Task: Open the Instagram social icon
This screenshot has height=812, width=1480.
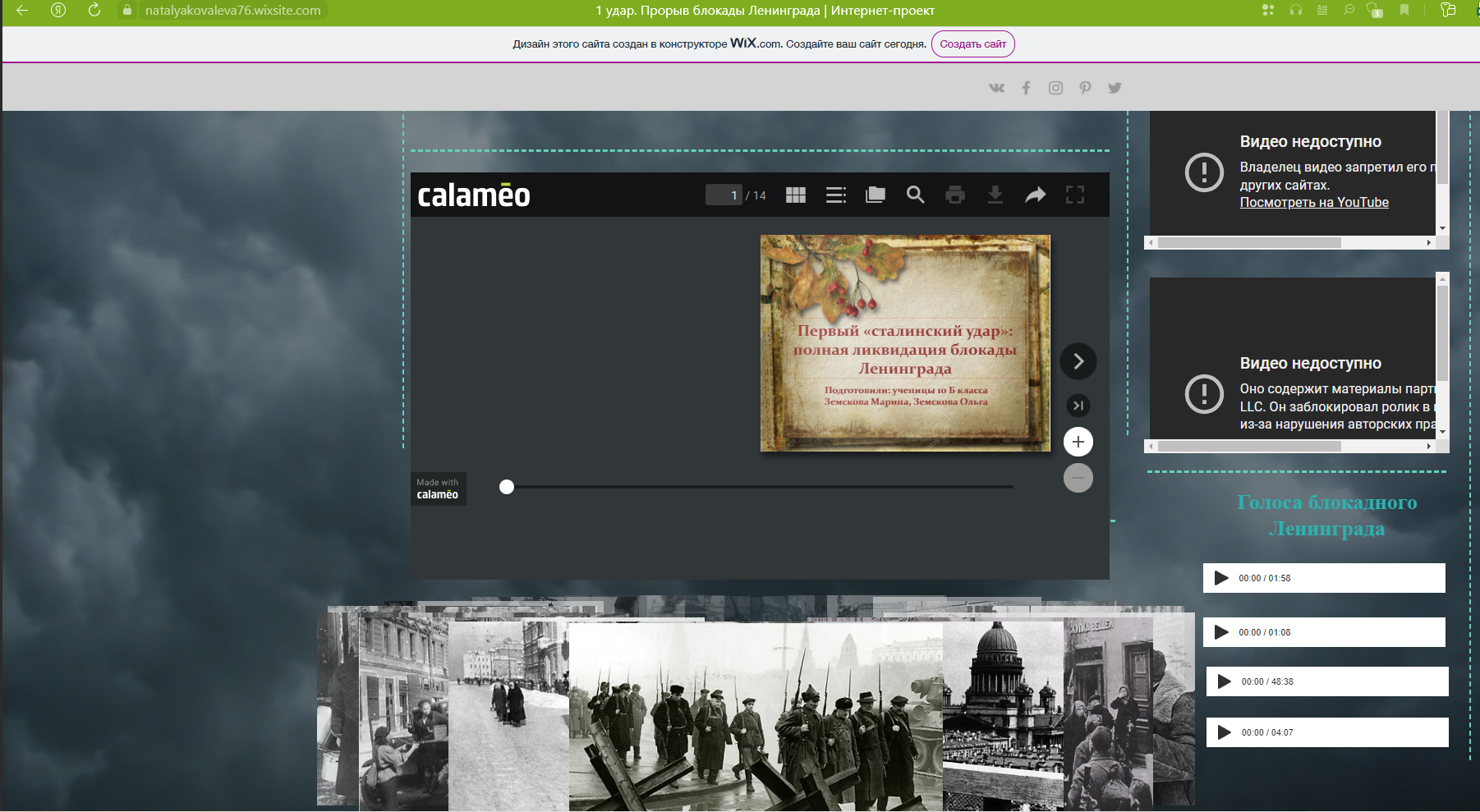Action: [x=1055, y=88]
